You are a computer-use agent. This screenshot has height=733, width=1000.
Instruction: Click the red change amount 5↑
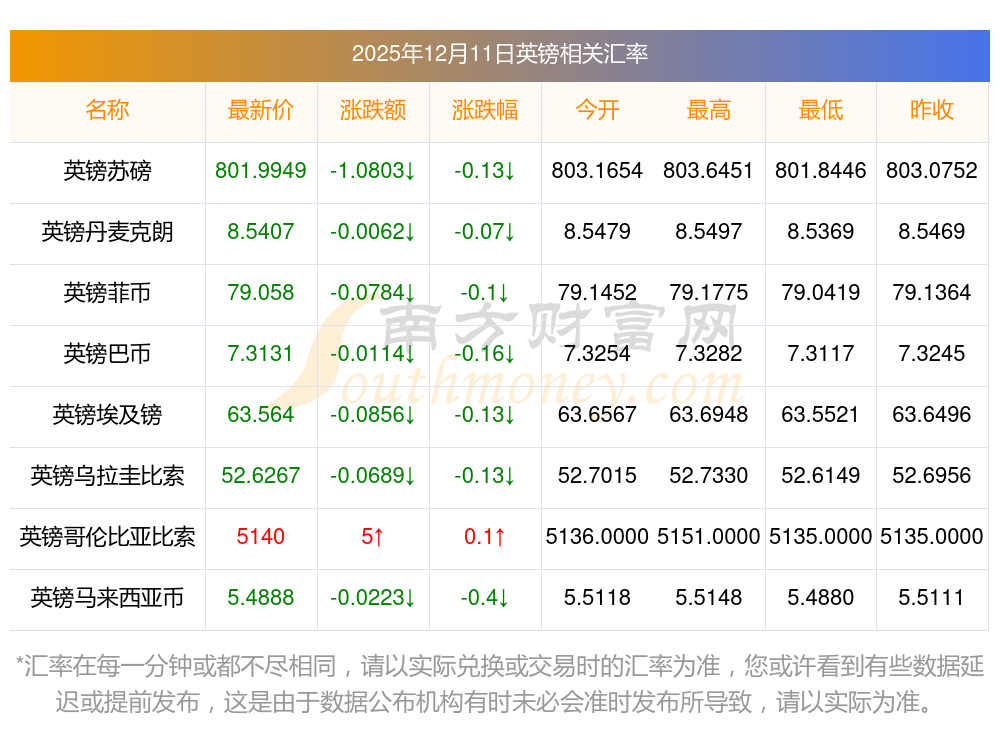point(372,537)
